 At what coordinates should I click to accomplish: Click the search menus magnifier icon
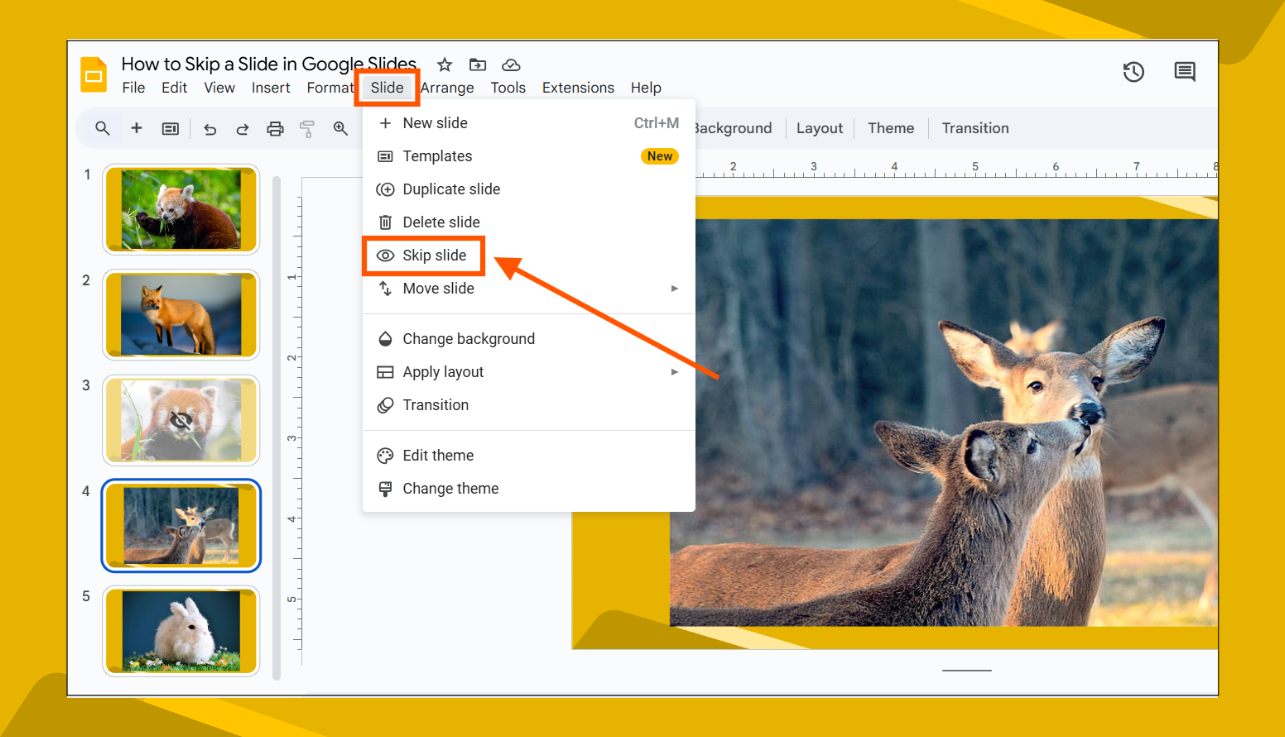tap(101, 128)
